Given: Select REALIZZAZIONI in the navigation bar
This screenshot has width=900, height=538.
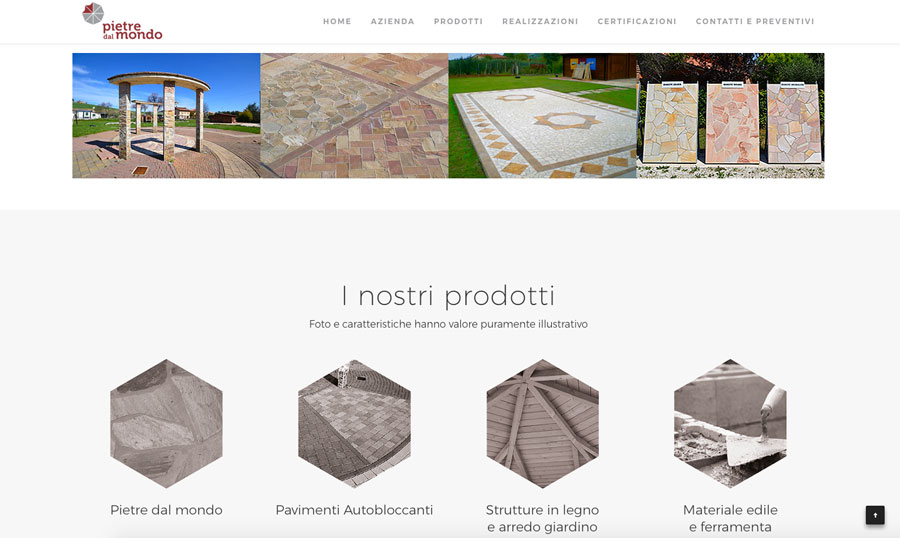Looking at the screenshot, I should tap(540, 21).
